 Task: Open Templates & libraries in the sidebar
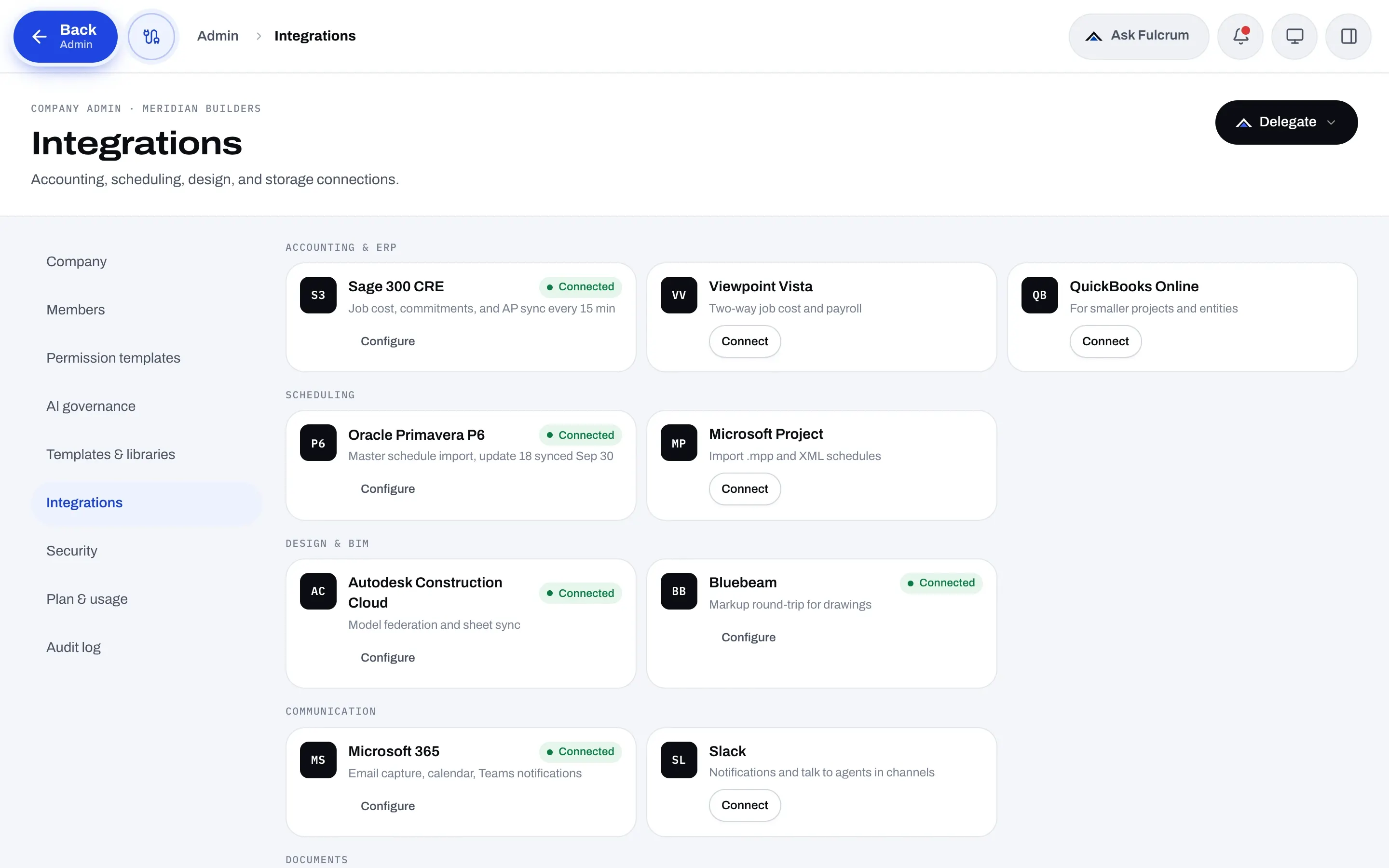click(146, 454)
